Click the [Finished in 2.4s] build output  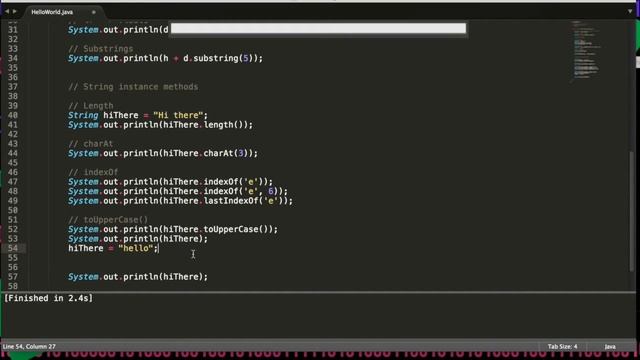click(49, 298)
